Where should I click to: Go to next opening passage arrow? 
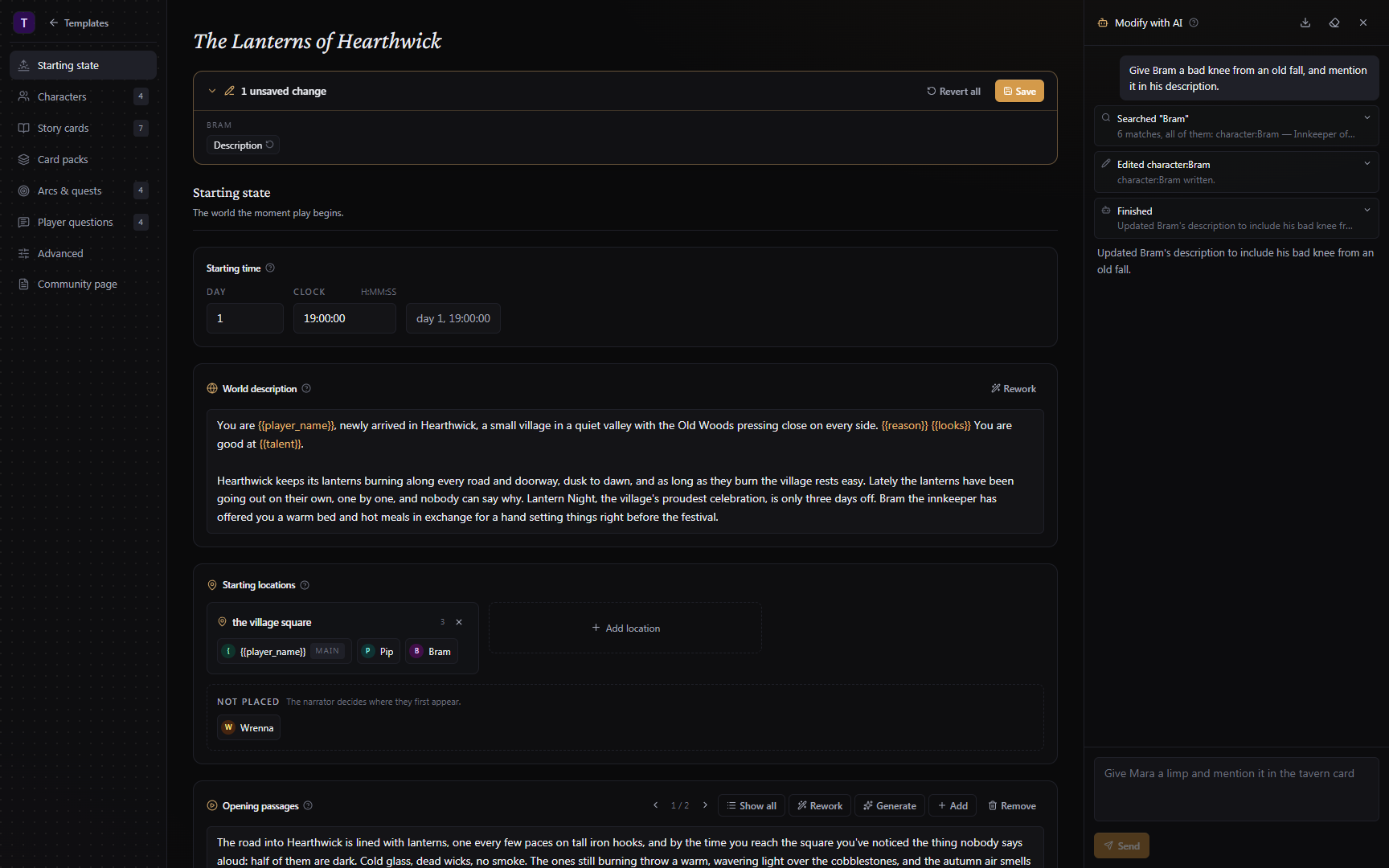coord(706,805)
